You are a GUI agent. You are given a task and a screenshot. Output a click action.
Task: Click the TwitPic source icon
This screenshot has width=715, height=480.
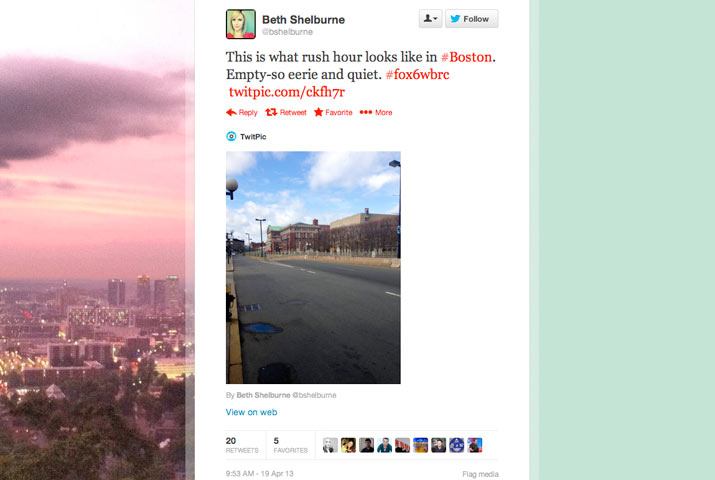click(x=231, y=136)
